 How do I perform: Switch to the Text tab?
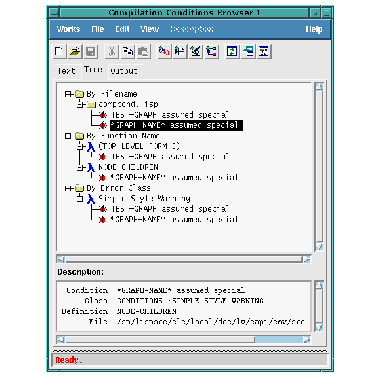tap(66, 71)
